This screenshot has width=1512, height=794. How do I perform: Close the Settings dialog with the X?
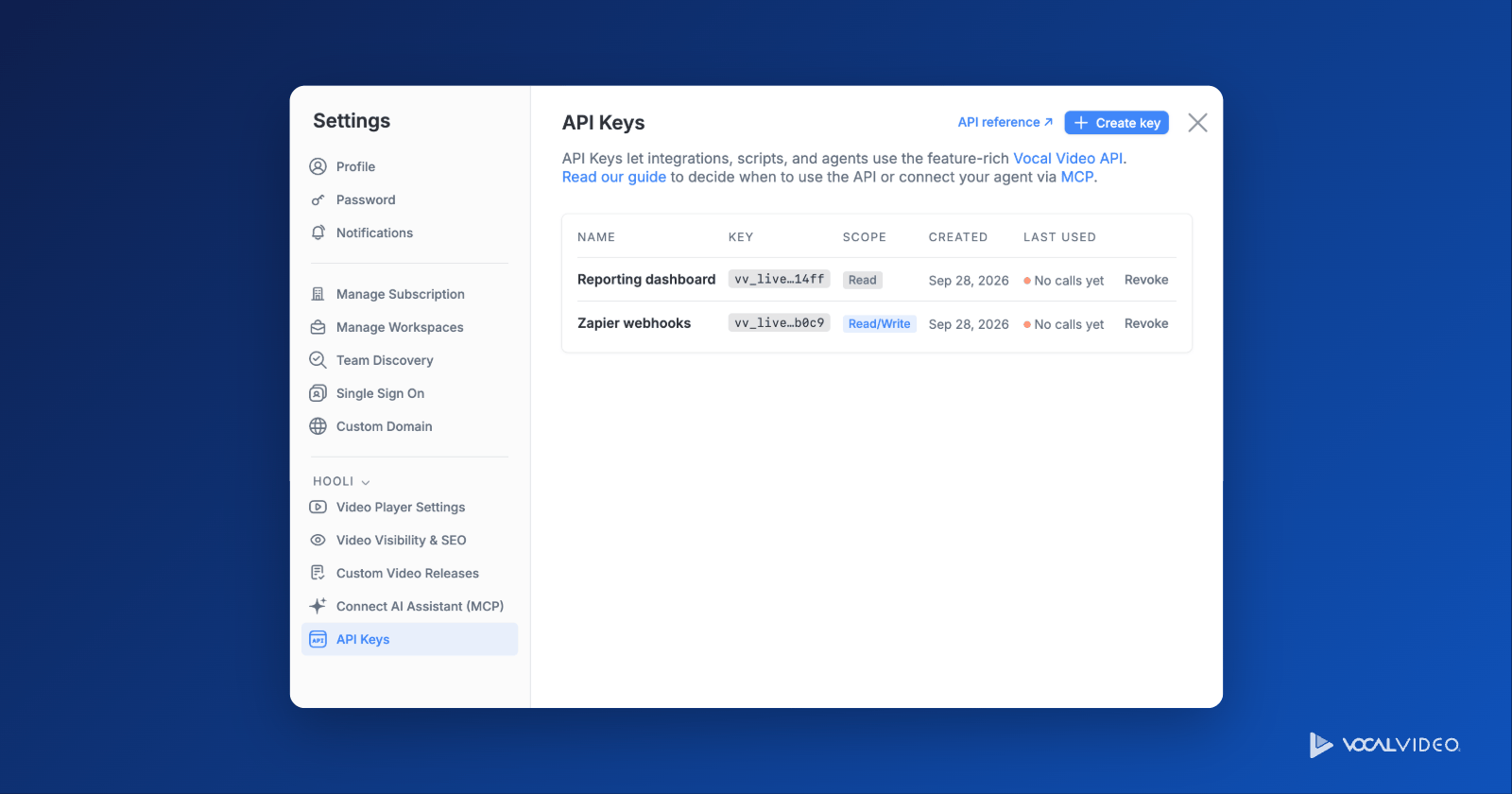point(1197,123)
